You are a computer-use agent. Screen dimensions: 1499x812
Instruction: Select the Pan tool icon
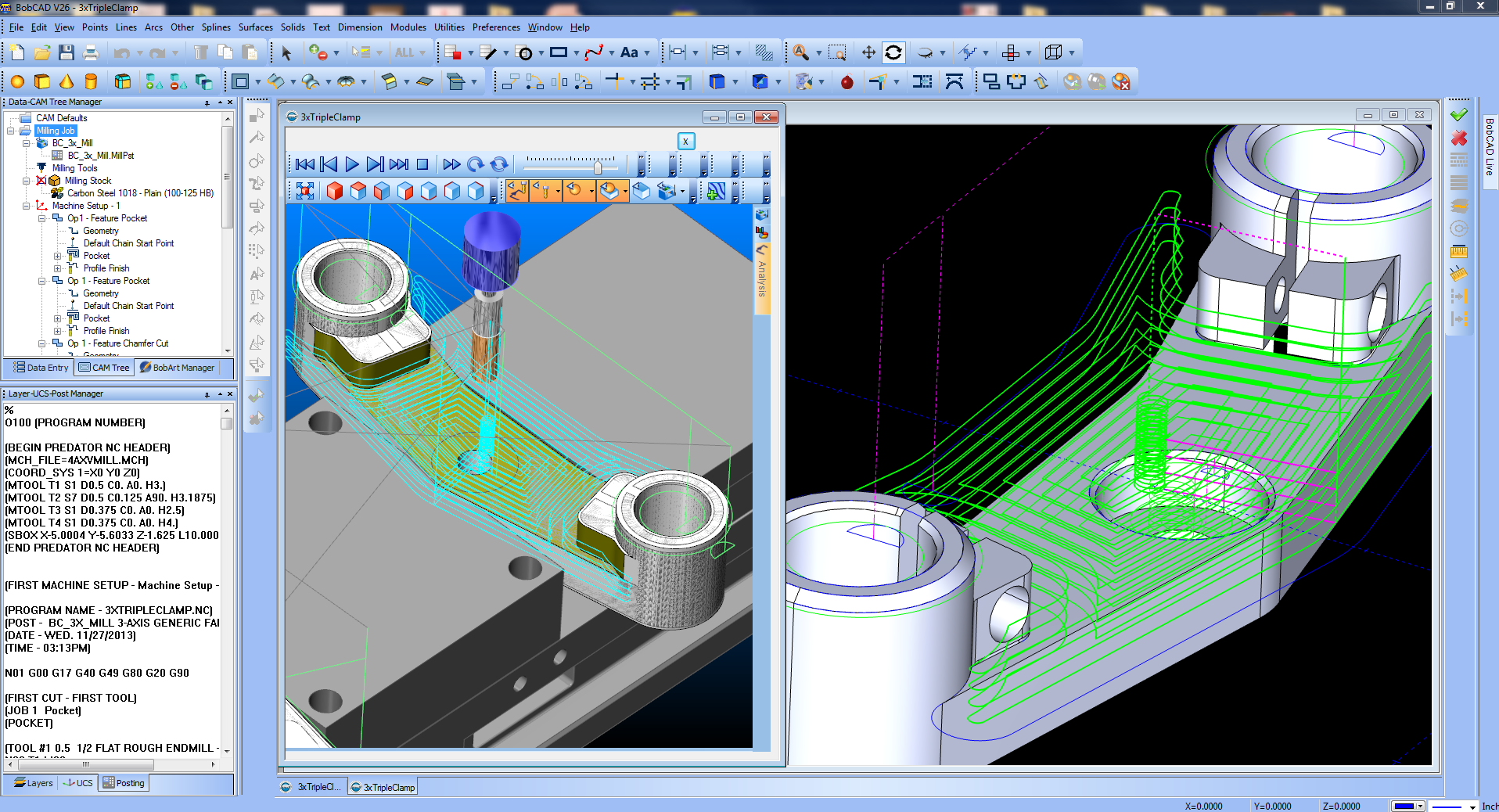868,53
